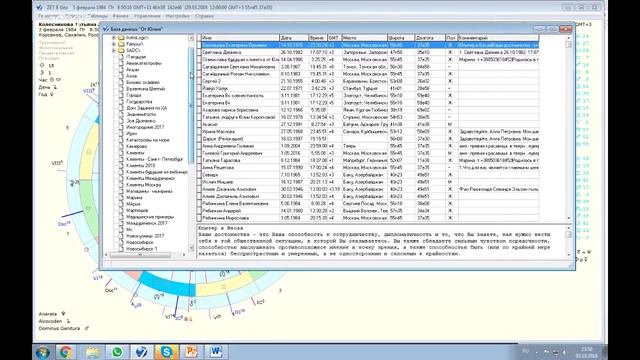Open Word from taskbar

pyautogui.click(x=216, y=352)
